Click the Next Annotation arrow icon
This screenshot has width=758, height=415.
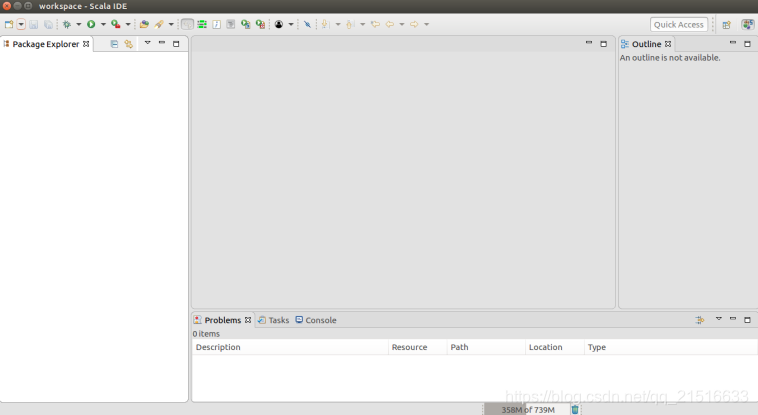pyautogui.click(x=325, y=24)
